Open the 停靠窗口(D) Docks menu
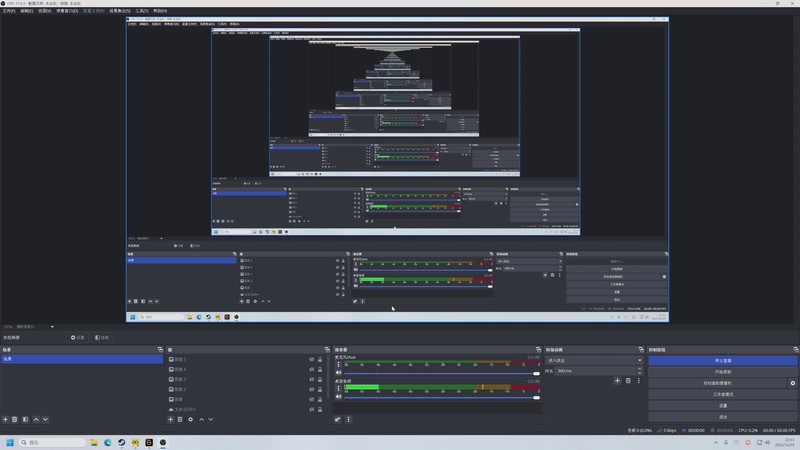The height and width of the screenshot is (450, 800). 67,11
